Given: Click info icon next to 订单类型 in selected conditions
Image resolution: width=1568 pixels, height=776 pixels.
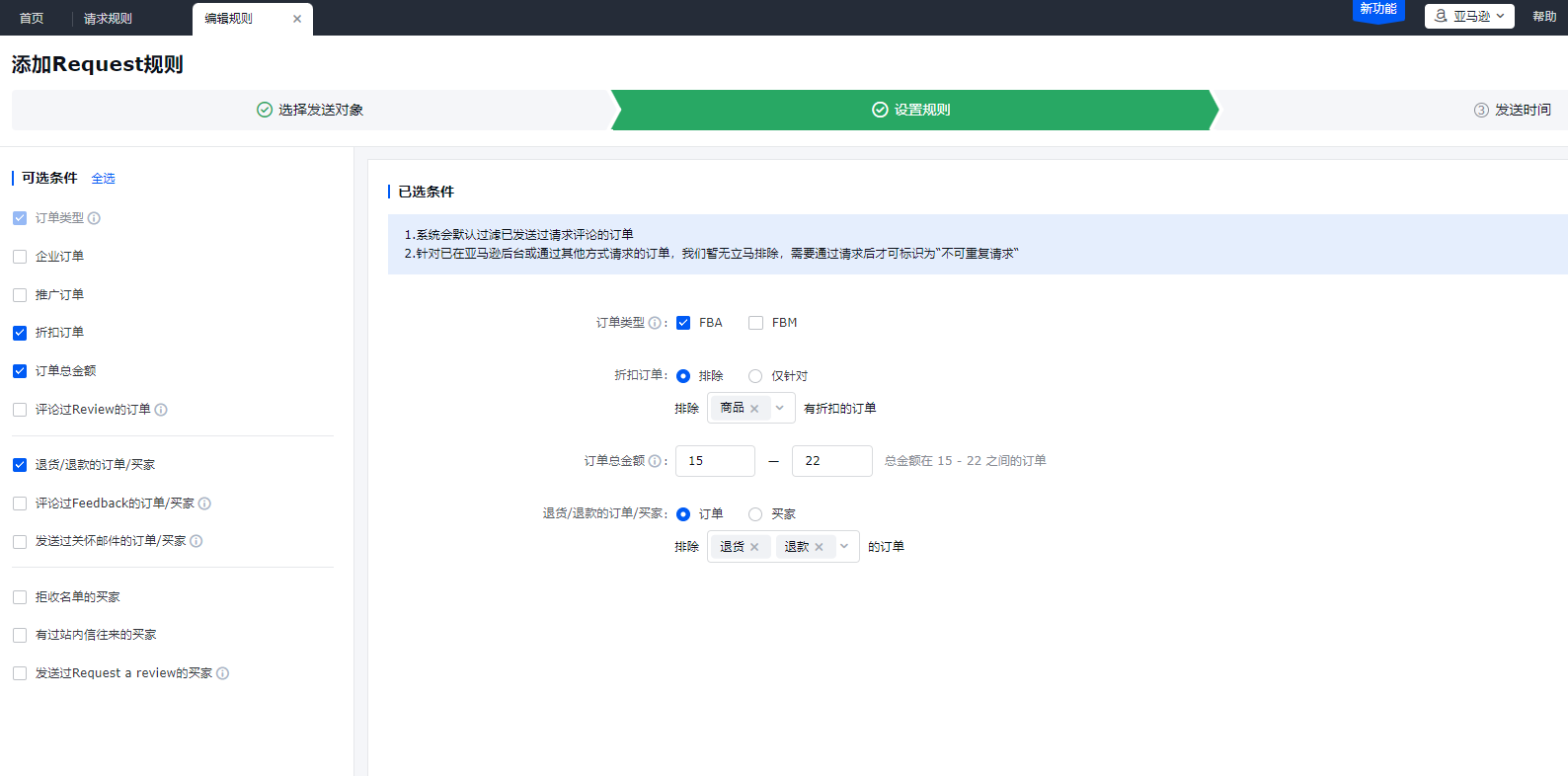Looking at the screenshot, I should coord(655,323).
